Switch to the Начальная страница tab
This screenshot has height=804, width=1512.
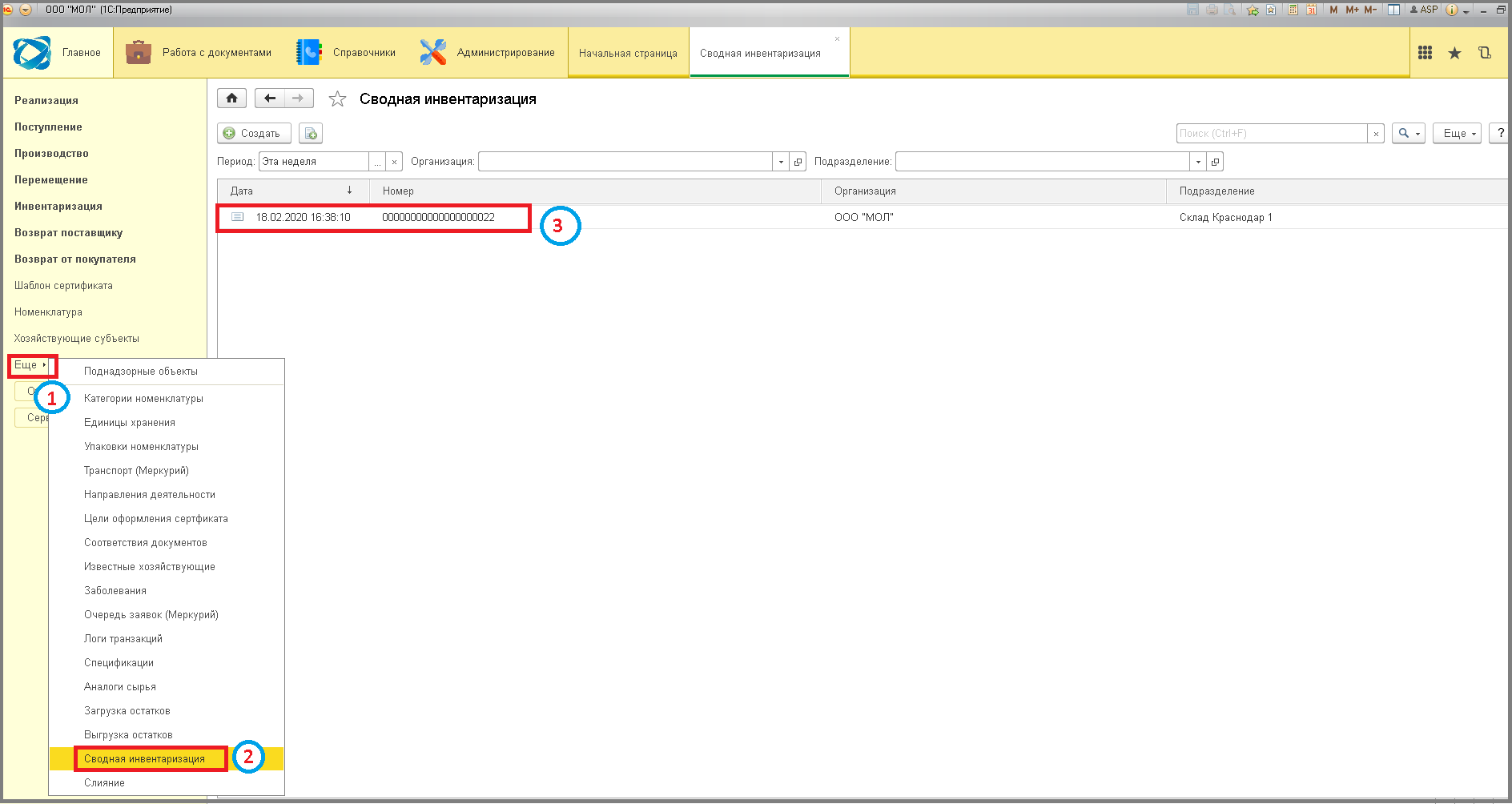[628, 53]
